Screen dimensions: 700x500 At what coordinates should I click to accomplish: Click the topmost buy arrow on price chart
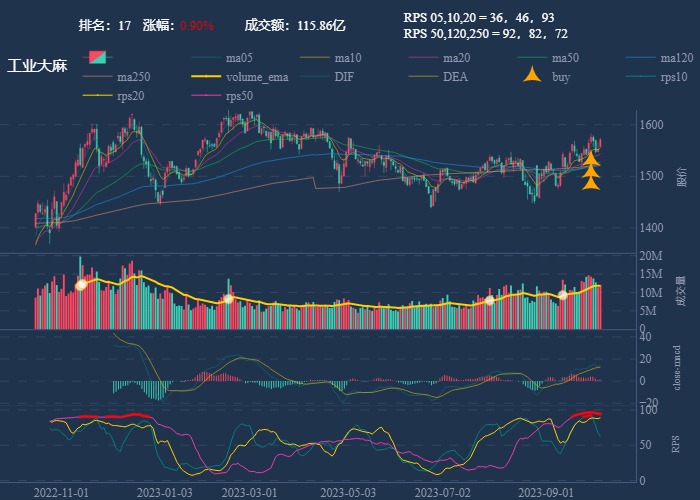click(x=591, y=157)
